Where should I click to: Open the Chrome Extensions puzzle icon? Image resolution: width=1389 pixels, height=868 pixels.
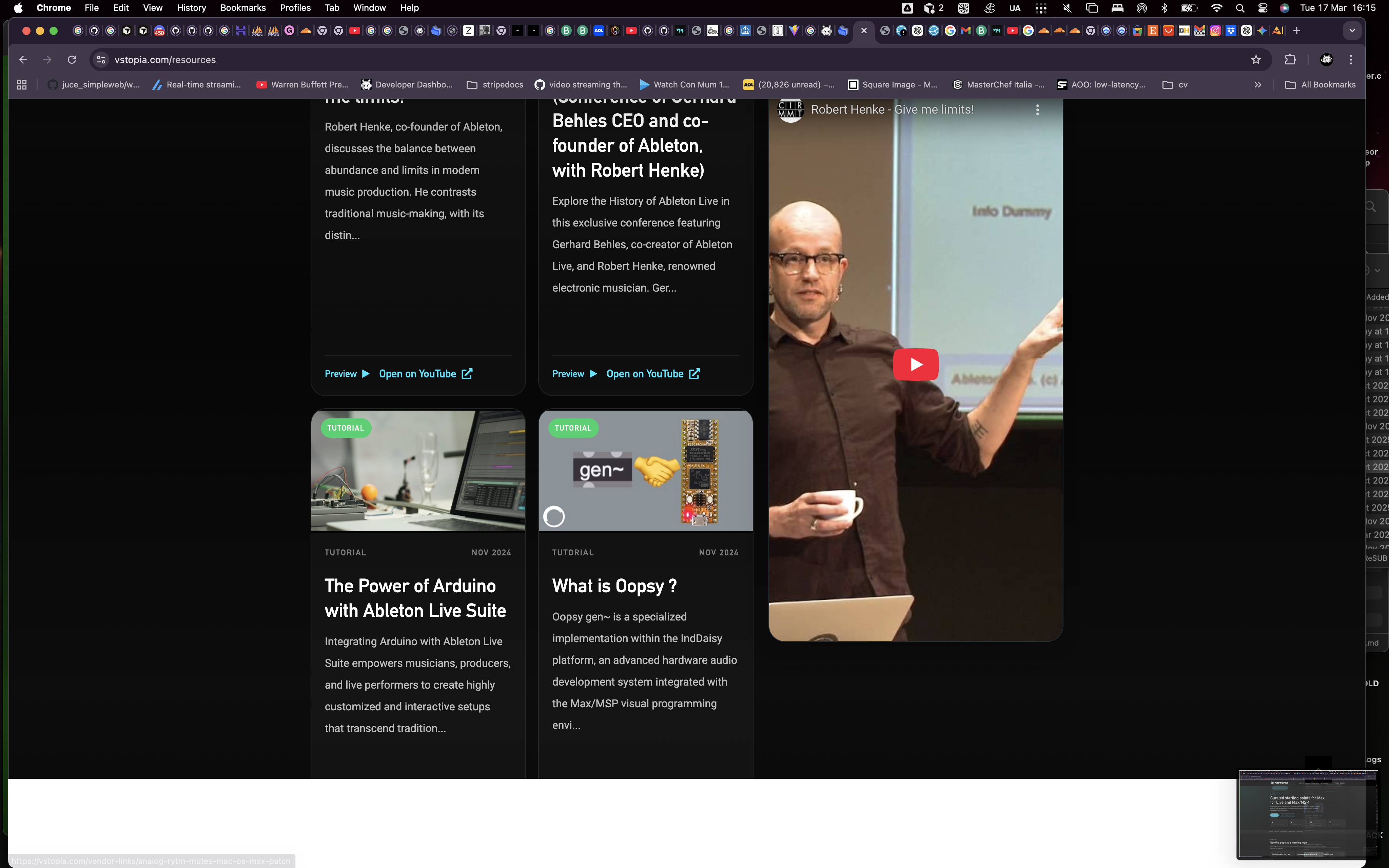click(1290, 60)
